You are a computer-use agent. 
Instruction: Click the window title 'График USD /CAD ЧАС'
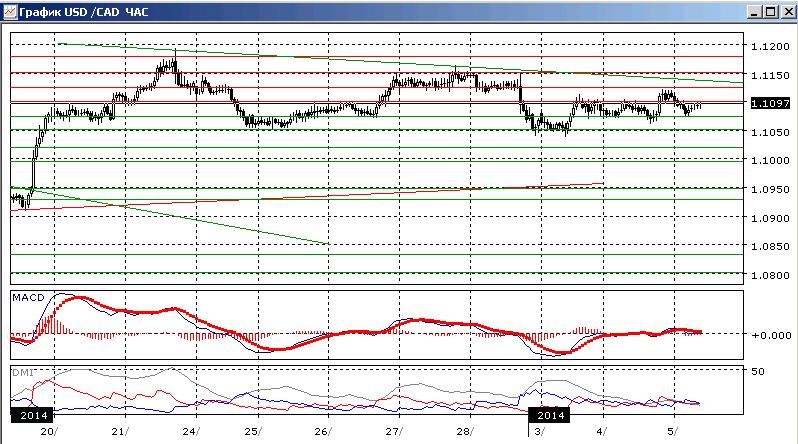(x=83, y=12)
